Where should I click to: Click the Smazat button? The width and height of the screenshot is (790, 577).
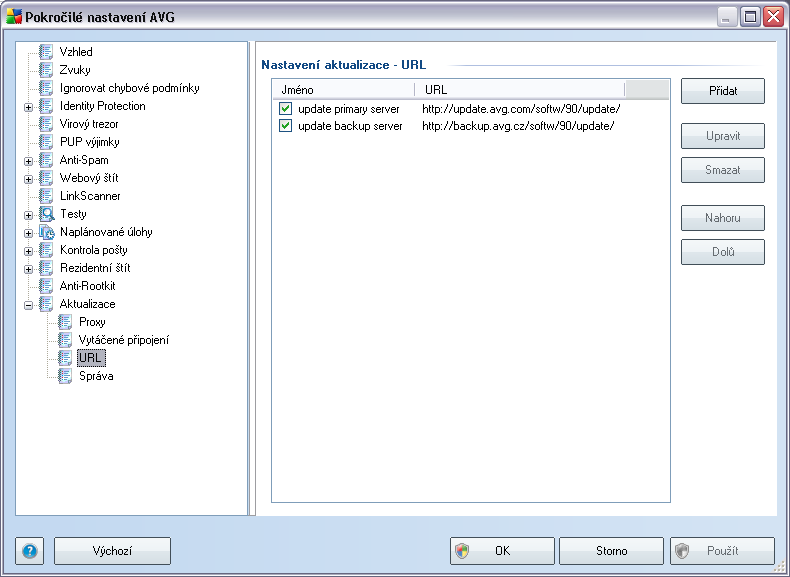point(723,170)
